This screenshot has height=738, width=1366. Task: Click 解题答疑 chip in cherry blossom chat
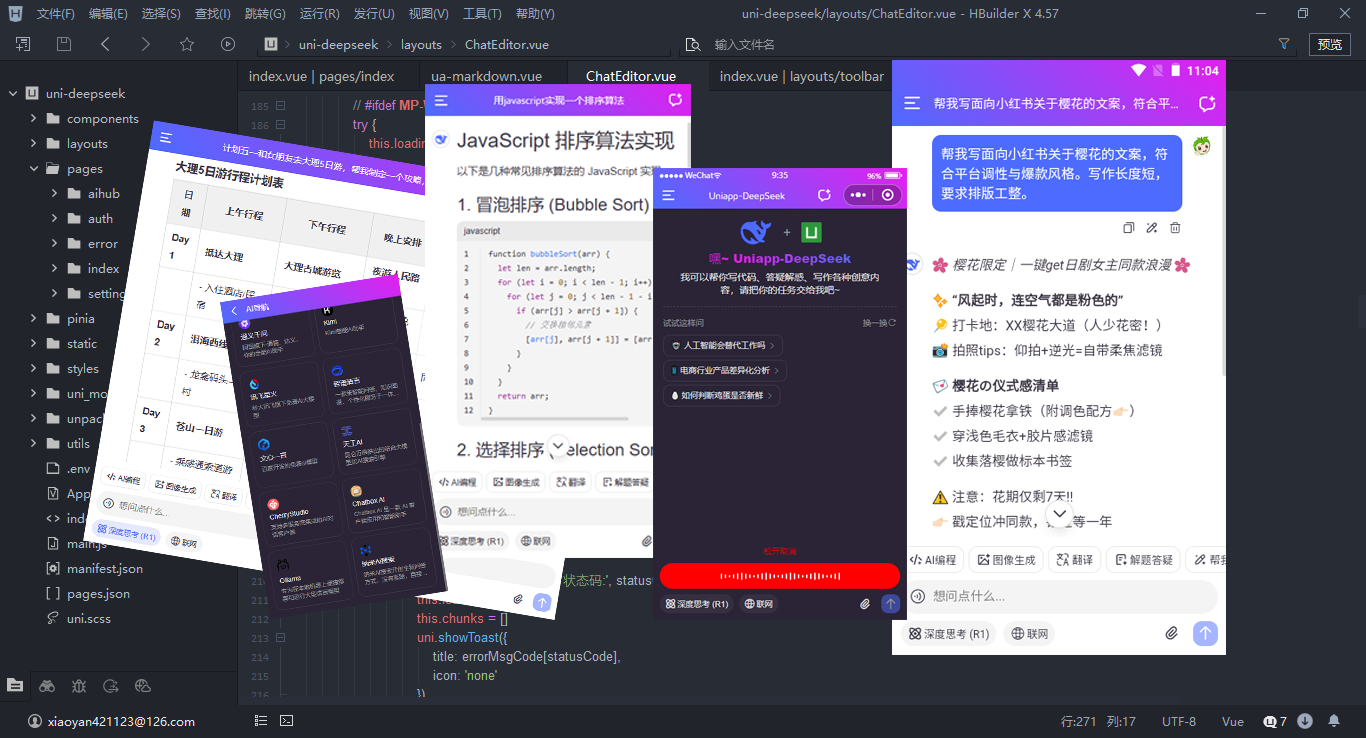point(1143,560)
